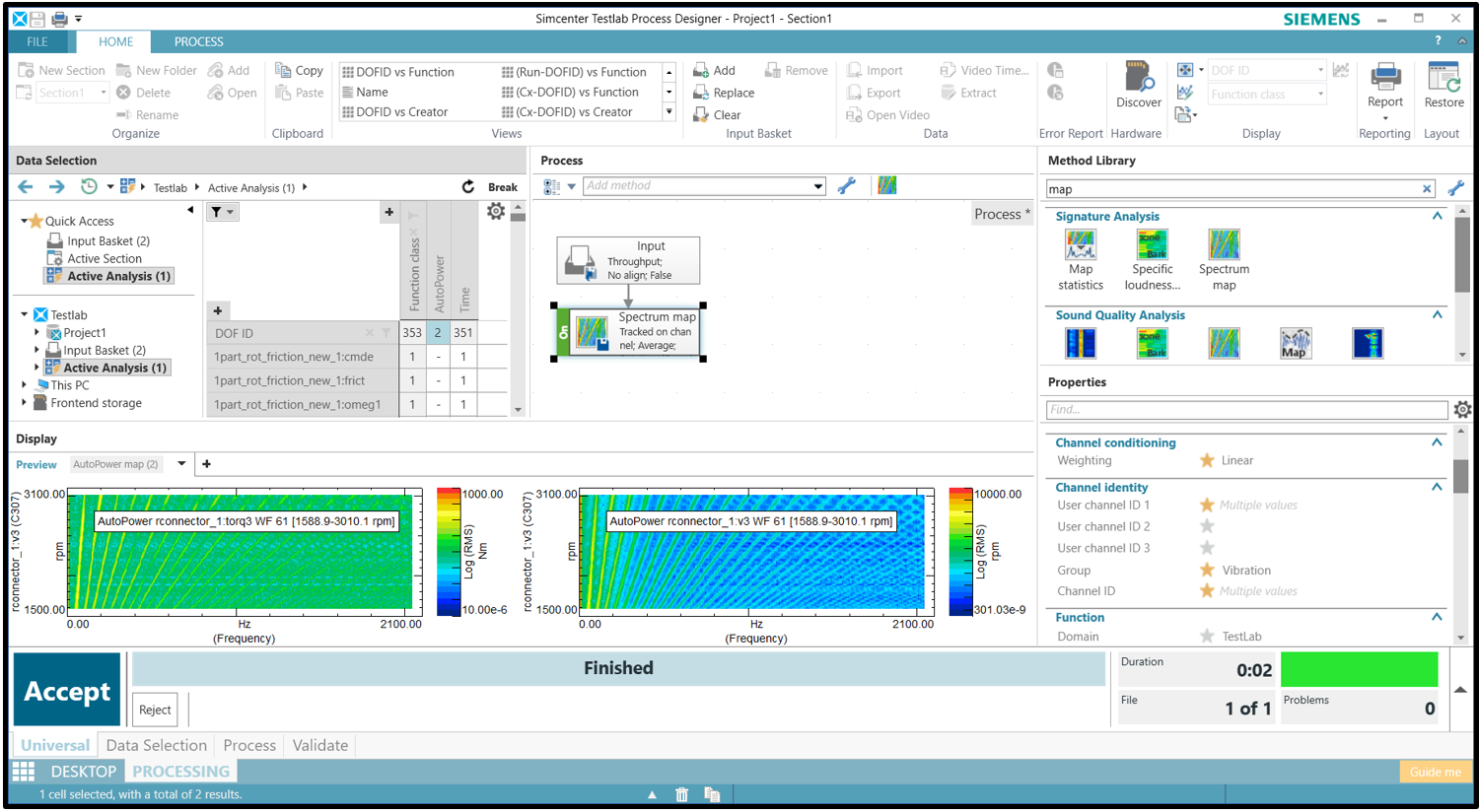Click the refresh icon next to Break
Viewport: 1479px width, 812px height.
(x=468, y=187)
